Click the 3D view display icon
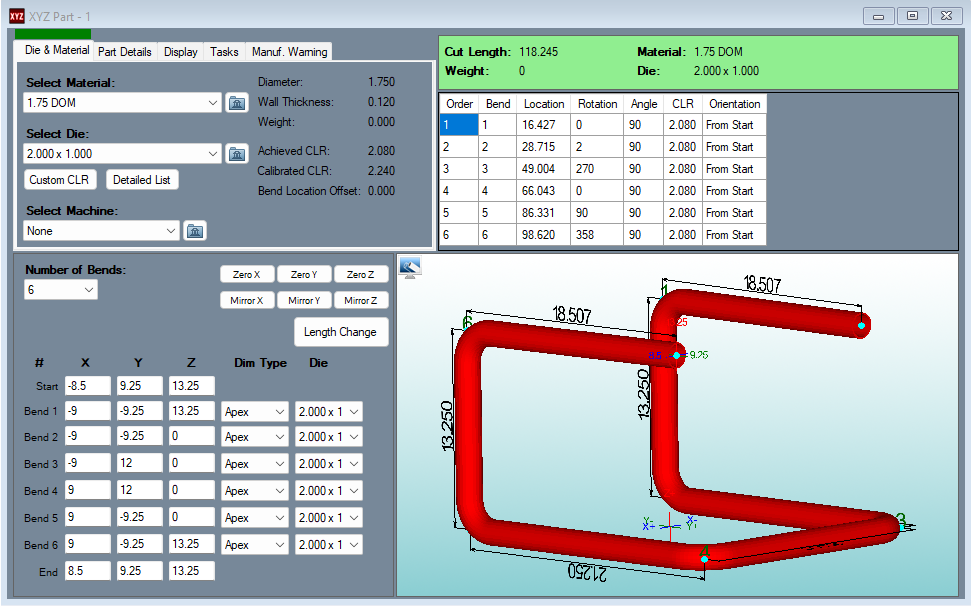 410,267
